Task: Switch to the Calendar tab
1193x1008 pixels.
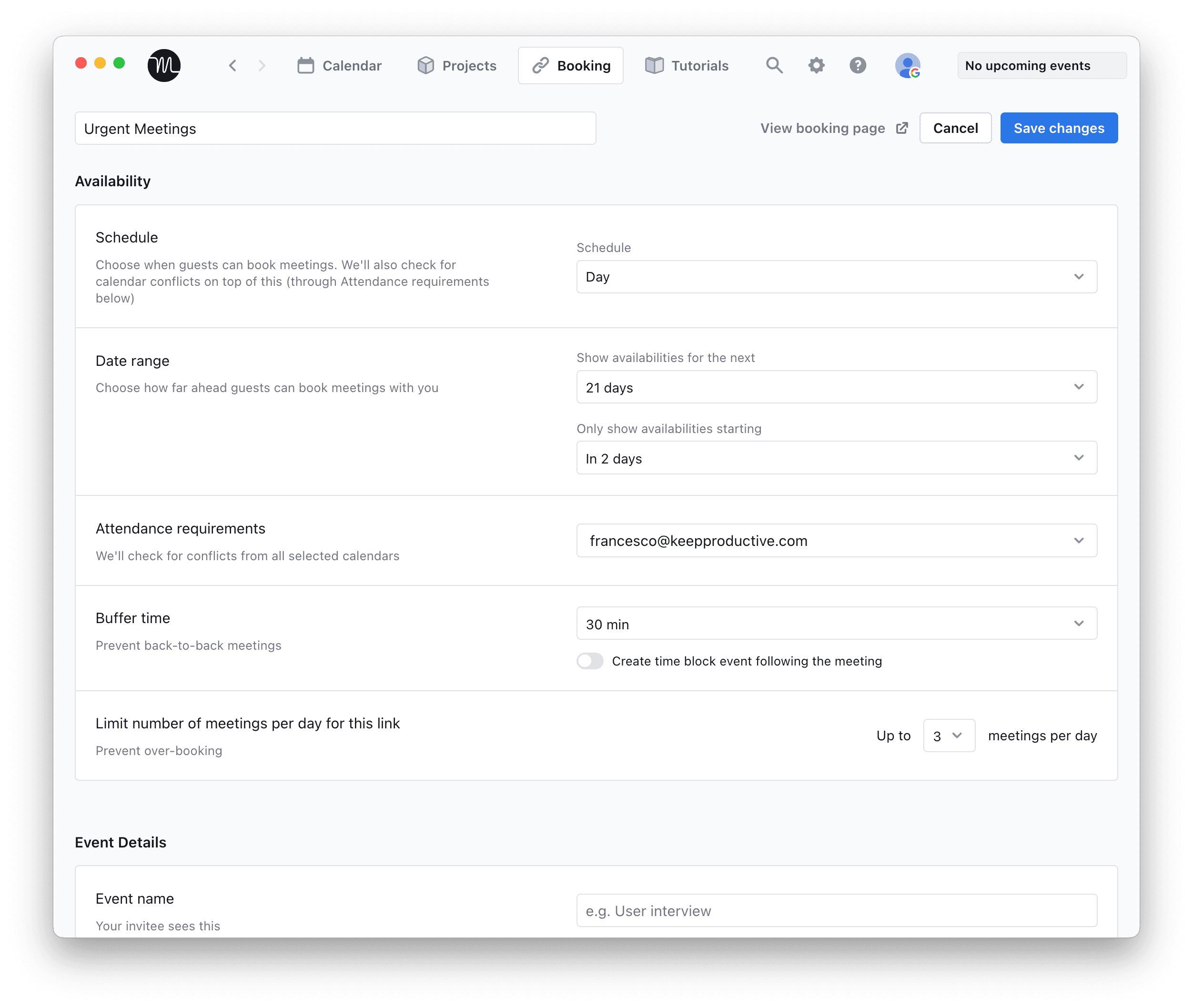Action: coord(339,65)
